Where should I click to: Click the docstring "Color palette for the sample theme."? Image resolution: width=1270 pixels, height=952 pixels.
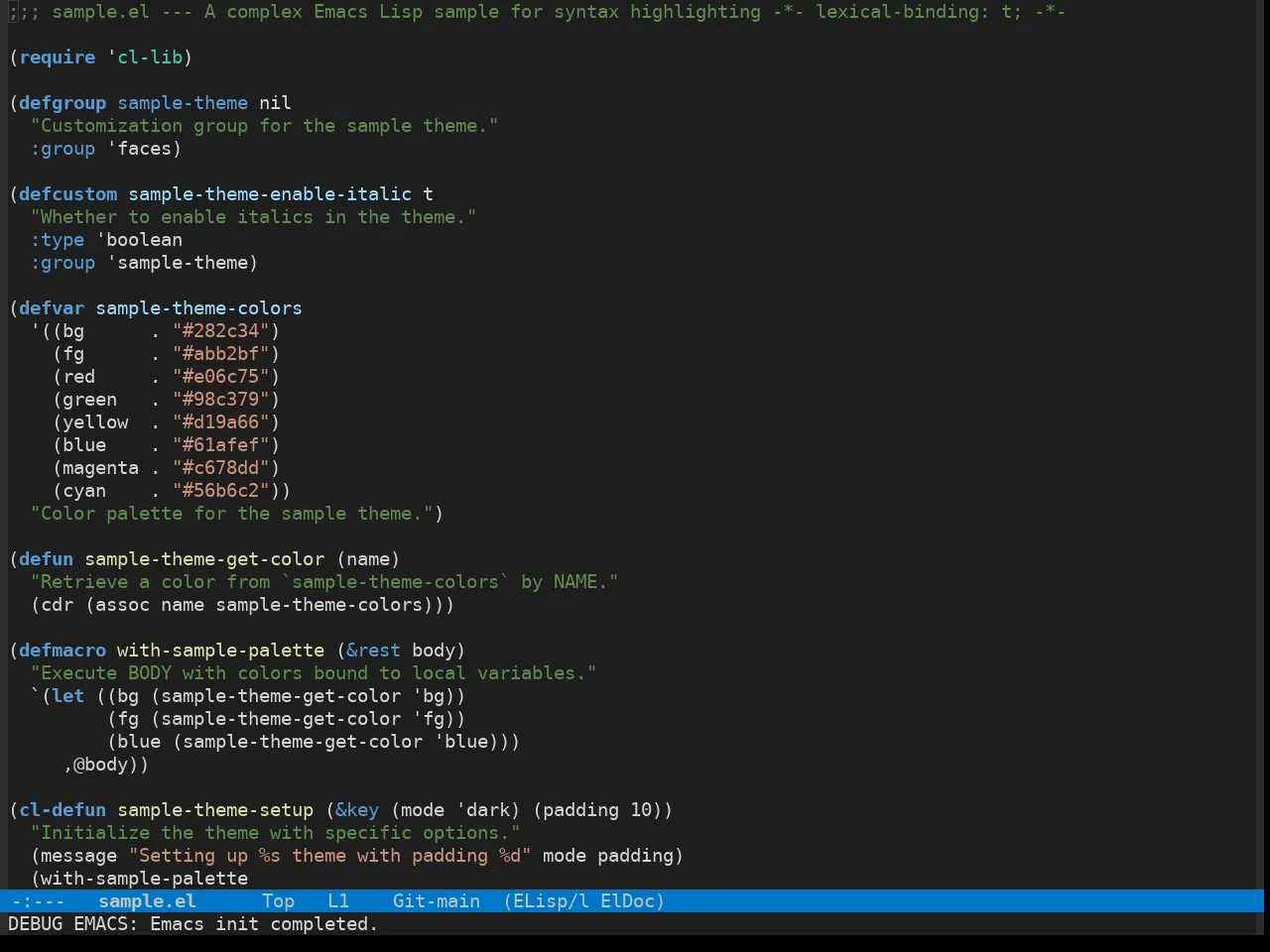232,513
